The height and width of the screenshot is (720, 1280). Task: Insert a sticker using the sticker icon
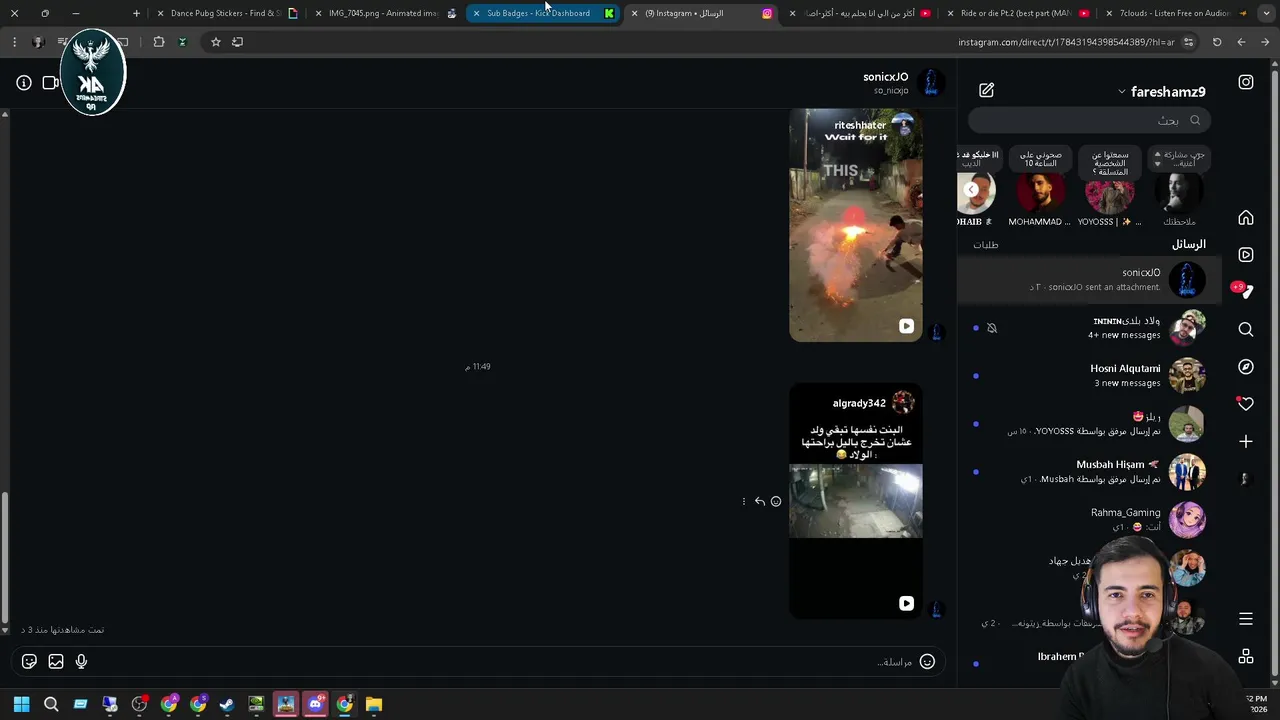(29, 661)
